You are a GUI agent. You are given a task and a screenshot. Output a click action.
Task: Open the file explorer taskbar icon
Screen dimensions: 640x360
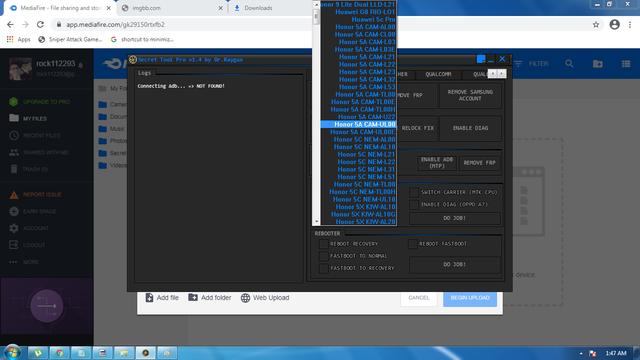coord(124,353)
